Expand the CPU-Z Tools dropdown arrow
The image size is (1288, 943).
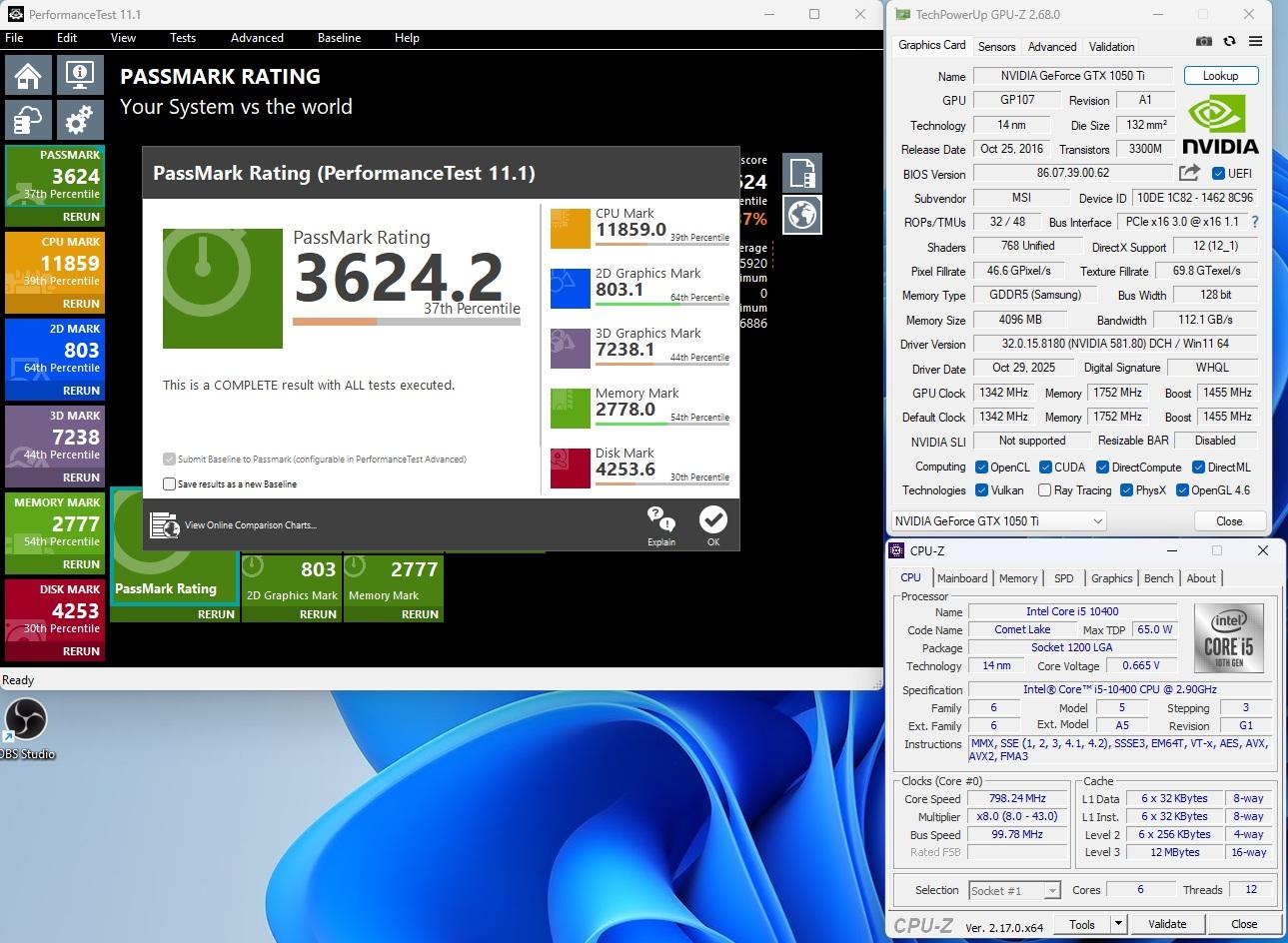coord(1119,924)
